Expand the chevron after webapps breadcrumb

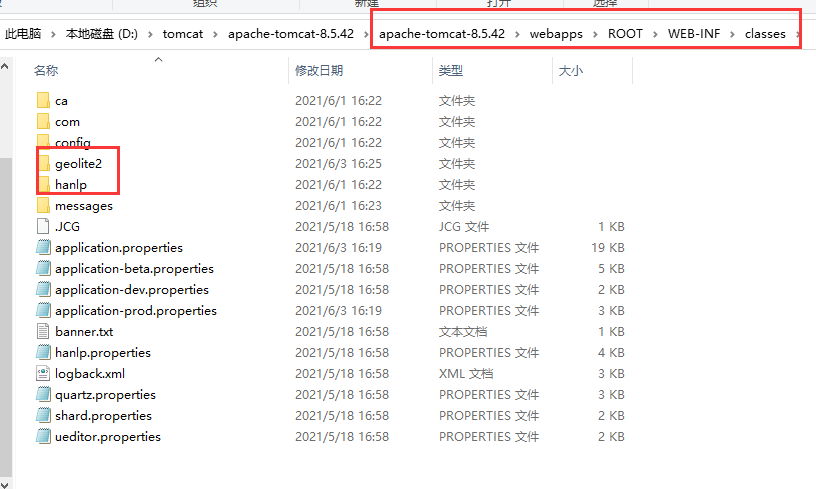595,34
